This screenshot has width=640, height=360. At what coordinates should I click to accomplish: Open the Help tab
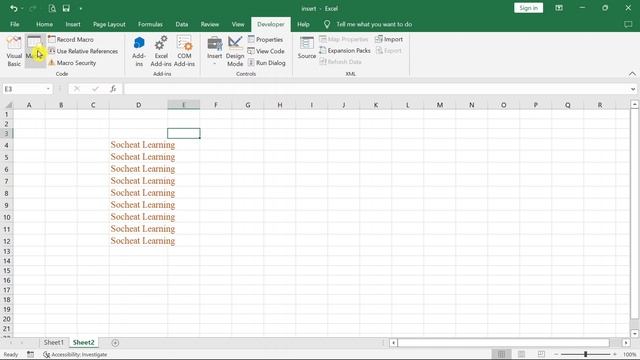pos(303,24)
